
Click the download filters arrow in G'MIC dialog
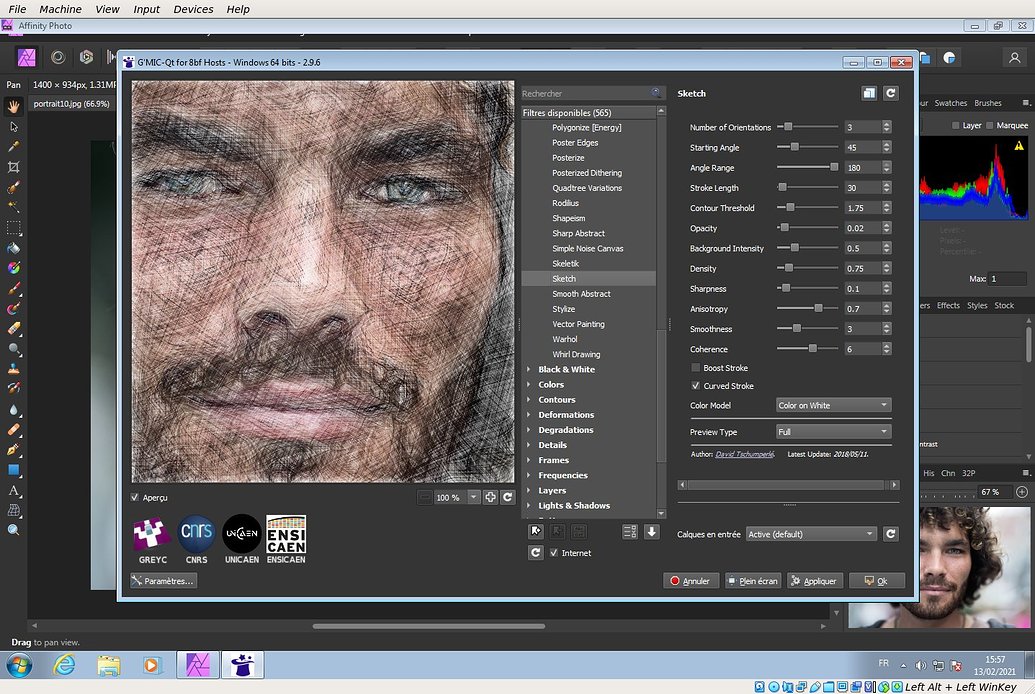[651, 531]
